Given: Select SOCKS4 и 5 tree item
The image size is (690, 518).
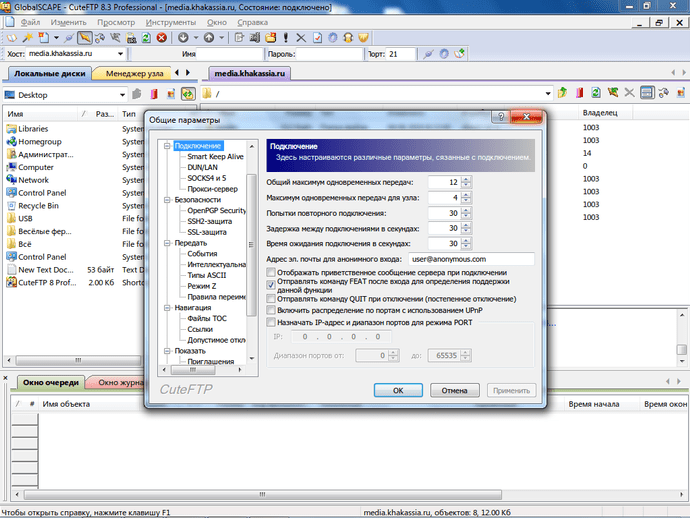Looking at the screenshot, I should [207, 178].
